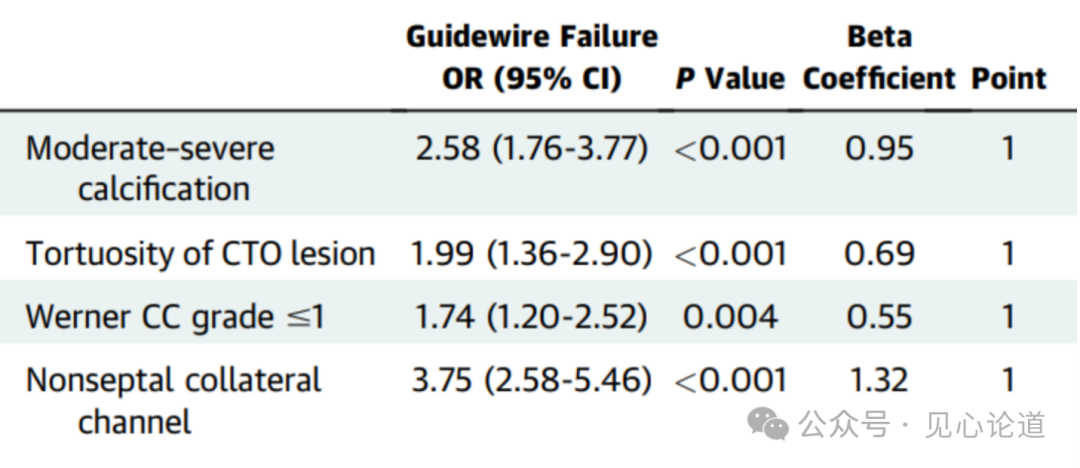The width and height of the screenshot is (1080, 468).
Task: Click the Guidewire Failure OR (95% CI) header
Action: click(x=532, y=58)
